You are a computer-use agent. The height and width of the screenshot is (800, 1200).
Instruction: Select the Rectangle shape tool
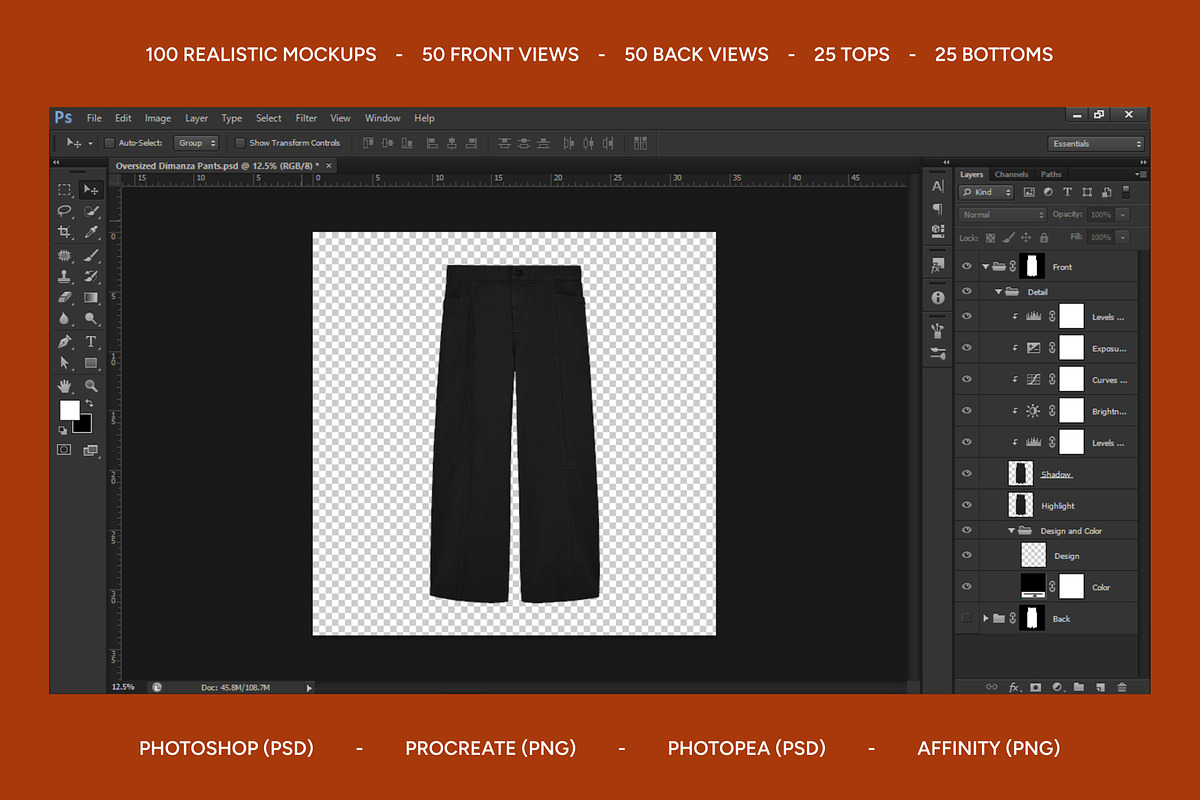point(91,363)
